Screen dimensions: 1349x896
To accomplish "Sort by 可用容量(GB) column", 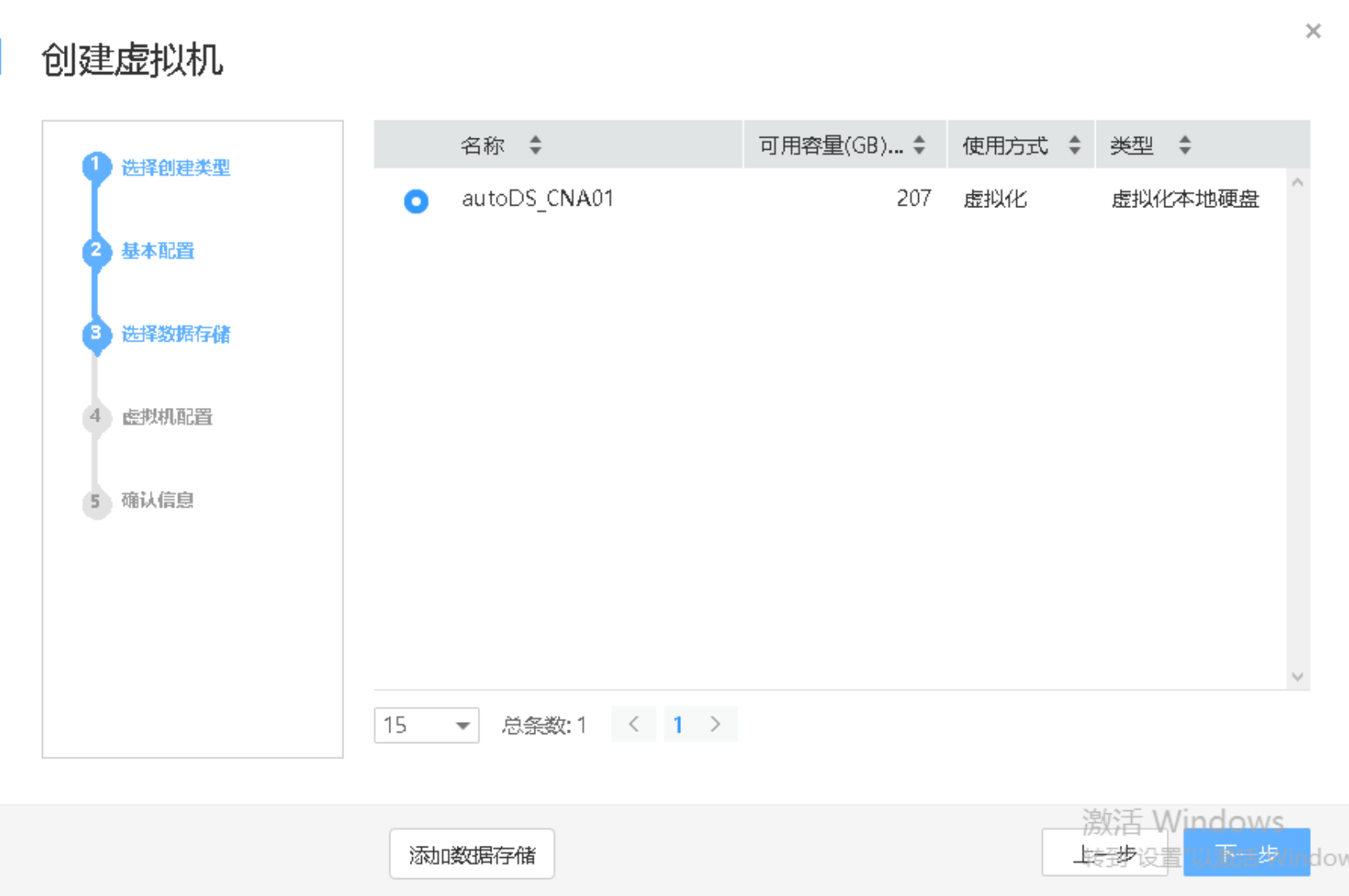I will point(918,145).
